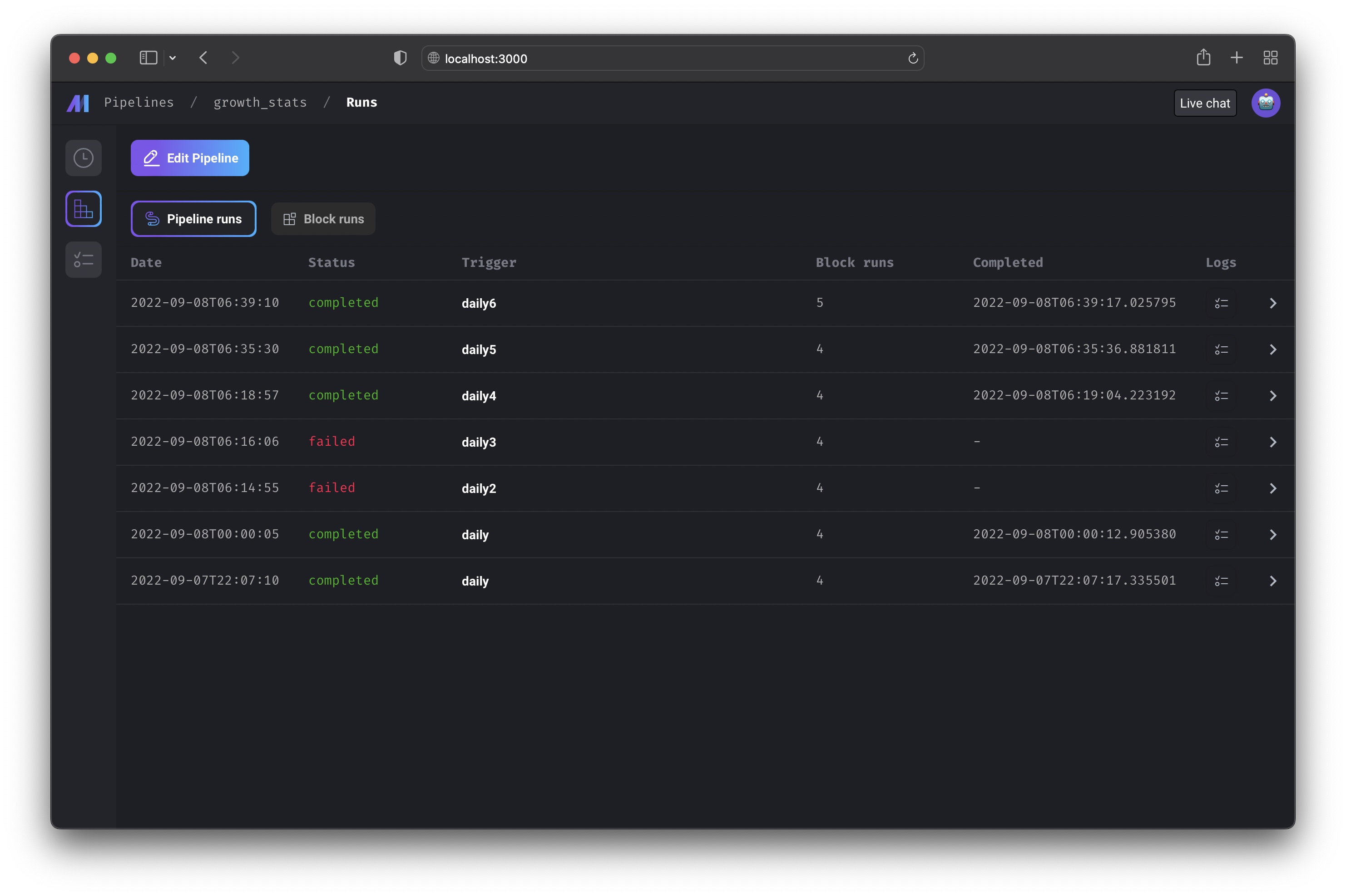Image resolution: width=1346 pixels, height=896 pixels.
Task: Click the Trigger column header
Action: 489,263
